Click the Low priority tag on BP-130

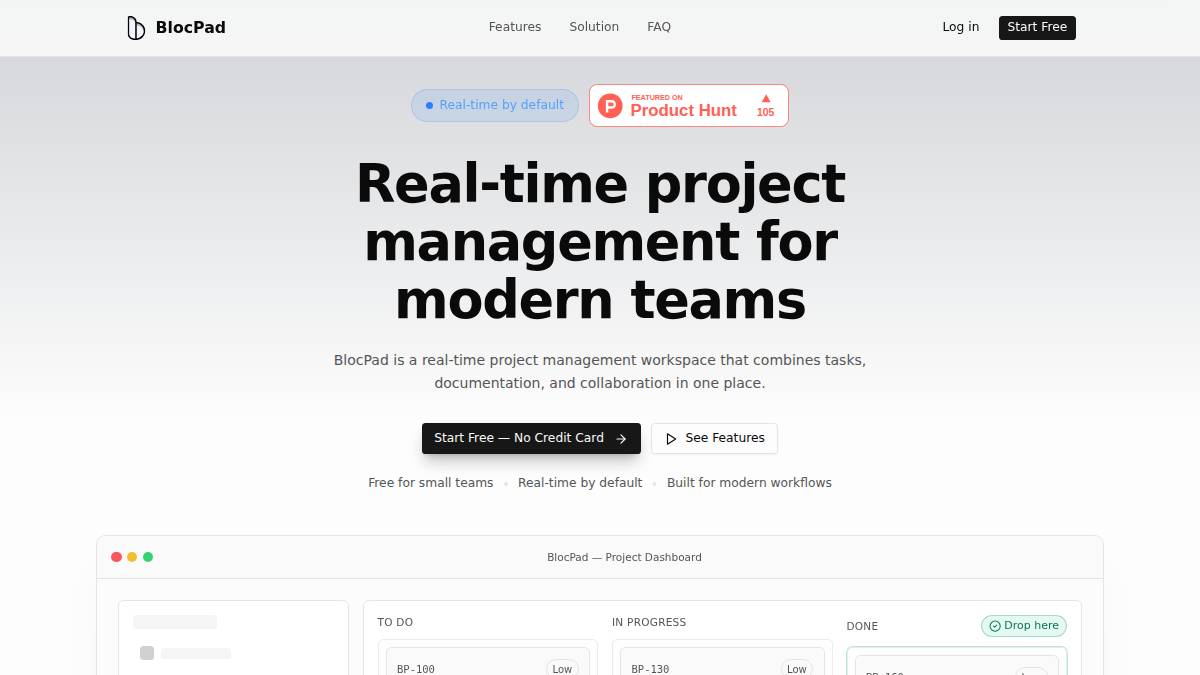point(796,668)
